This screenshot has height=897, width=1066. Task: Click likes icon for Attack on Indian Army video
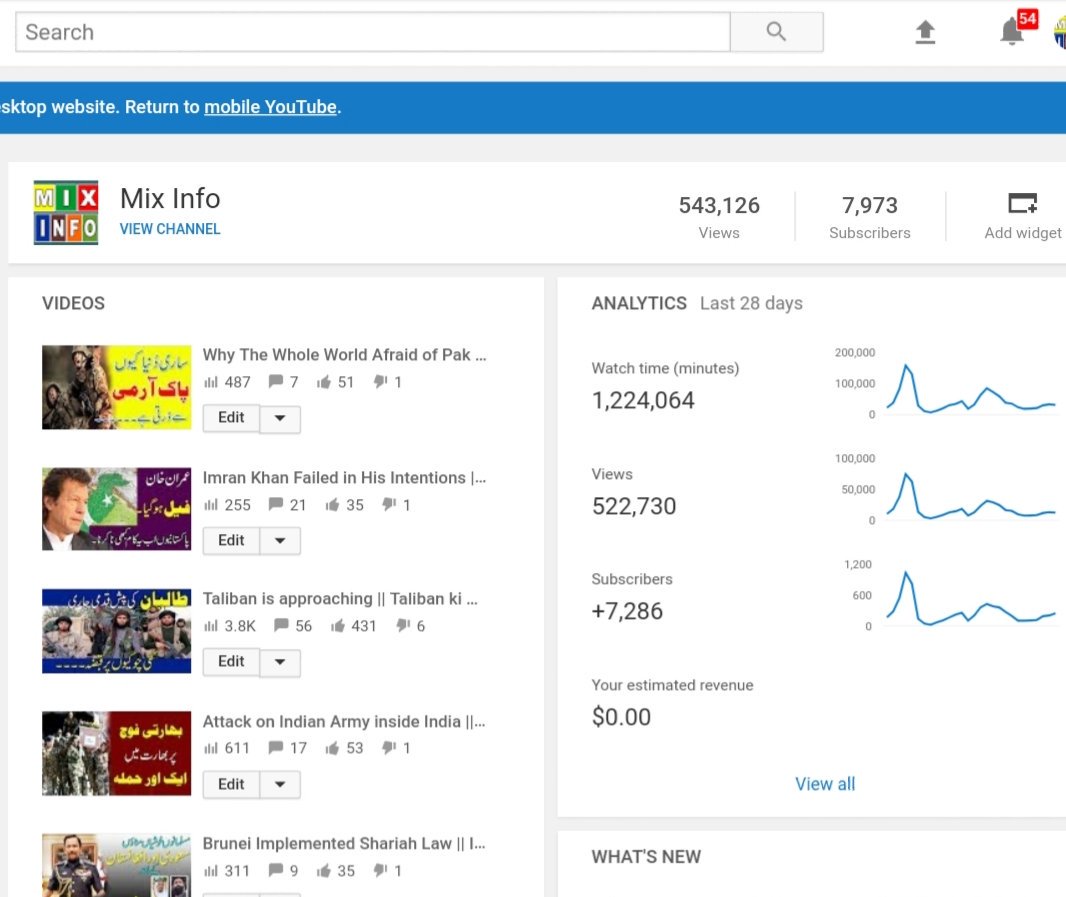[332, 748]
